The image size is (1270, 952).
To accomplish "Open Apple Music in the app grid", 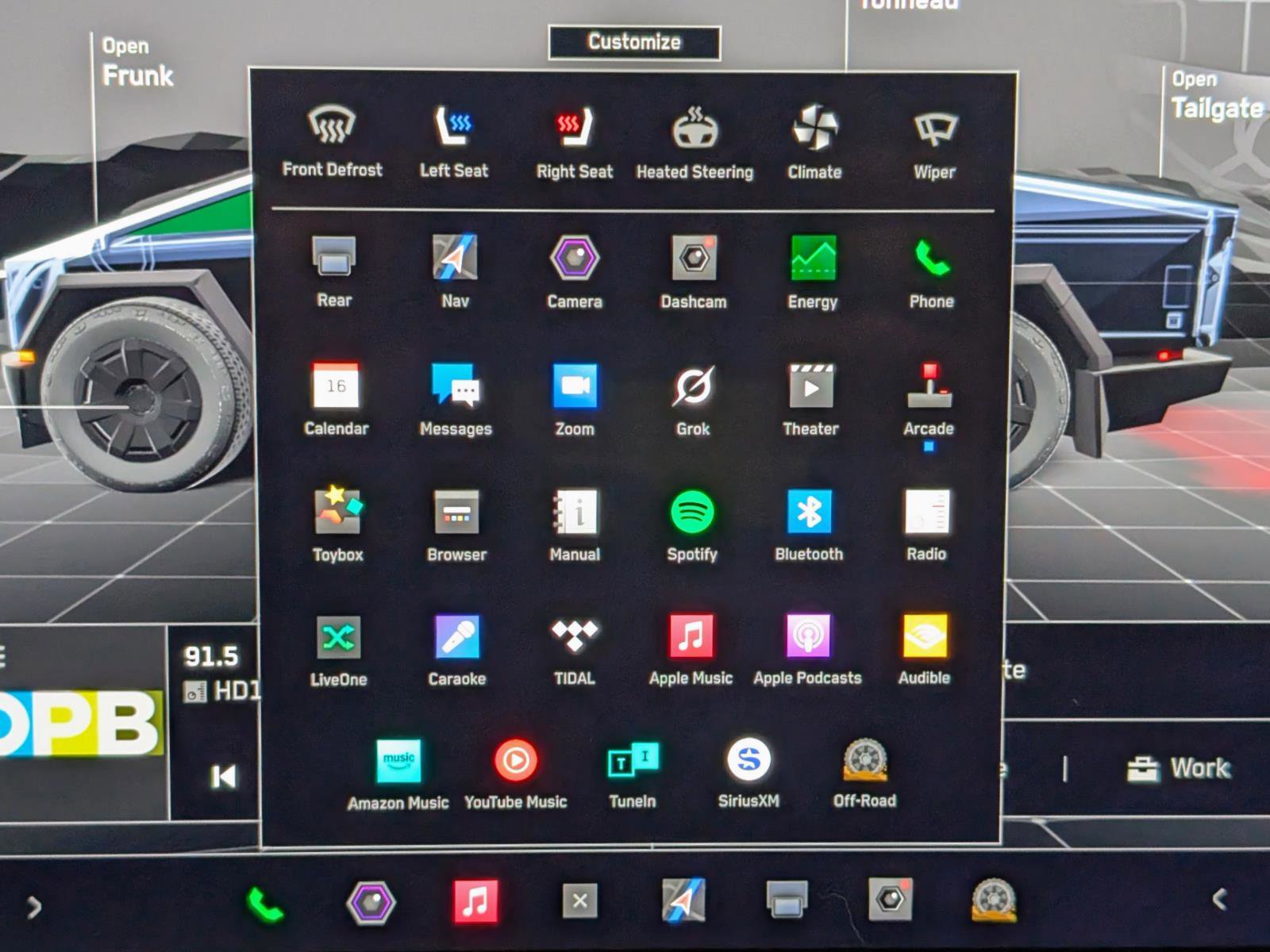I will [691, 649].
